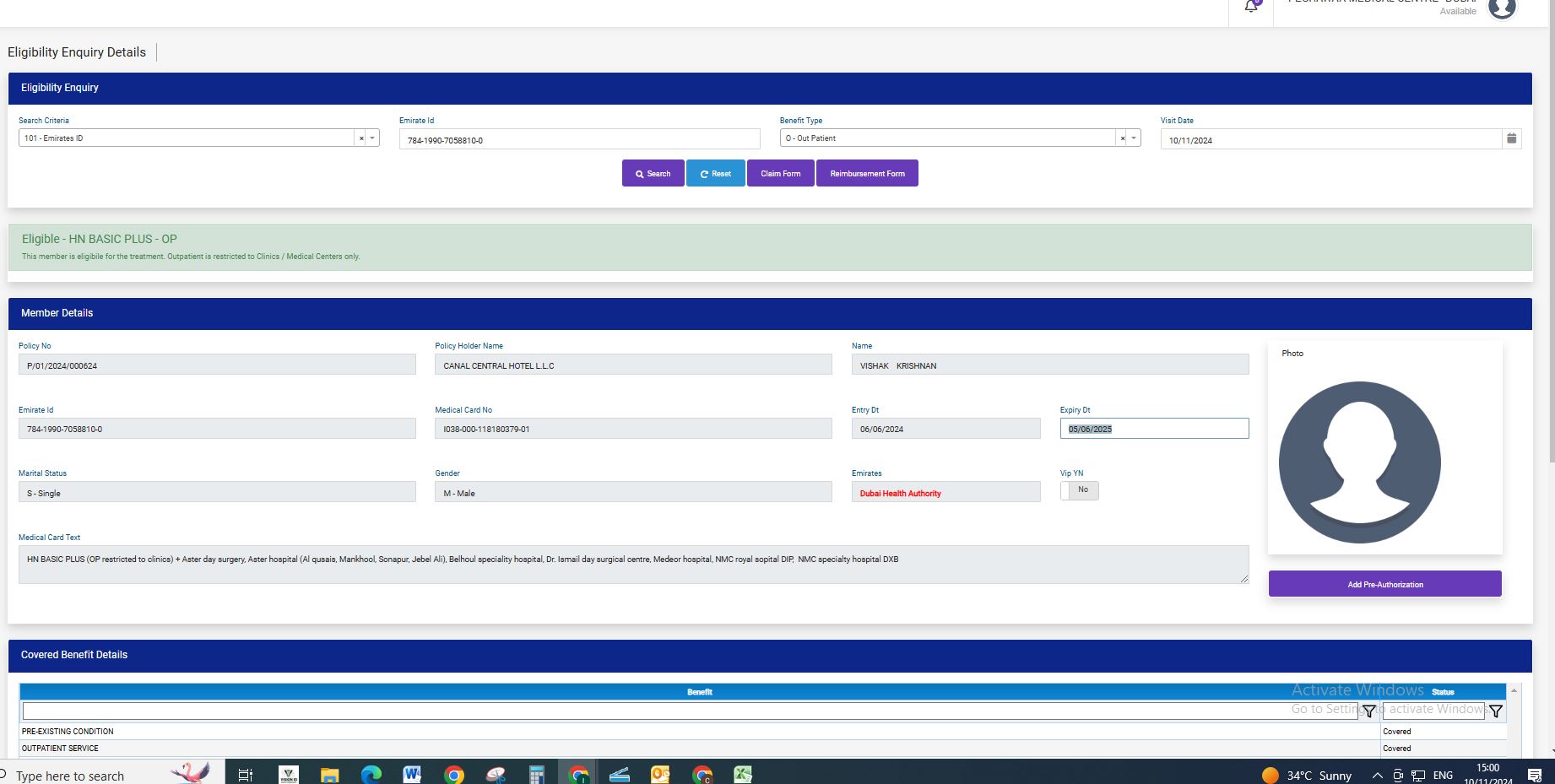Click the Benefit column filter funnel icon
The height and width of the screenshot is (784, 1555).
[1368, 711]
